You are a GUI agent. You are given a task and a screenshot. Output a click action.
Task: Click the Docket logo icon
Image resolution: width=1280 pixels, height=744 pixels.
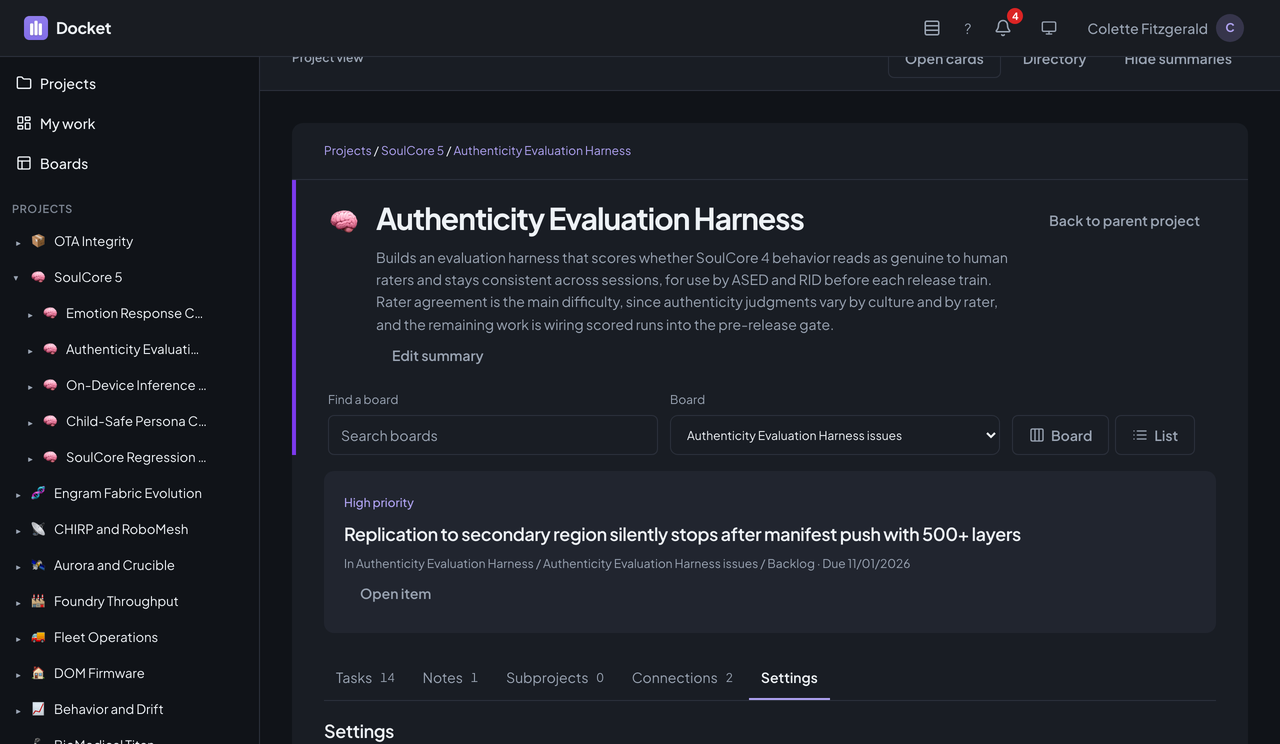point(36,28)
